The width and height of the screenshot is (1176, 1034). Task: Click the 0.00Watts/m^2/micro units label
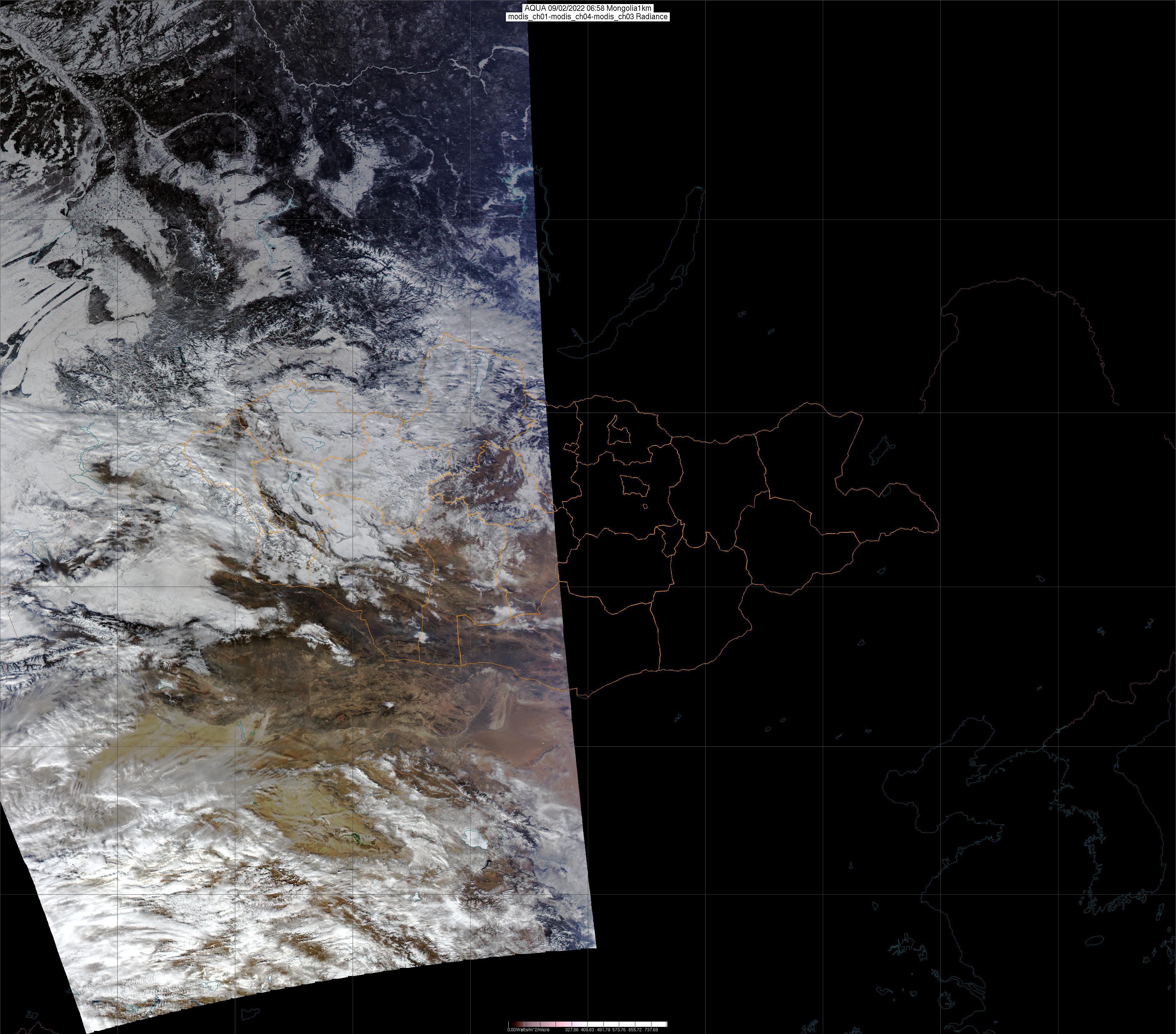coord(528,1029)
